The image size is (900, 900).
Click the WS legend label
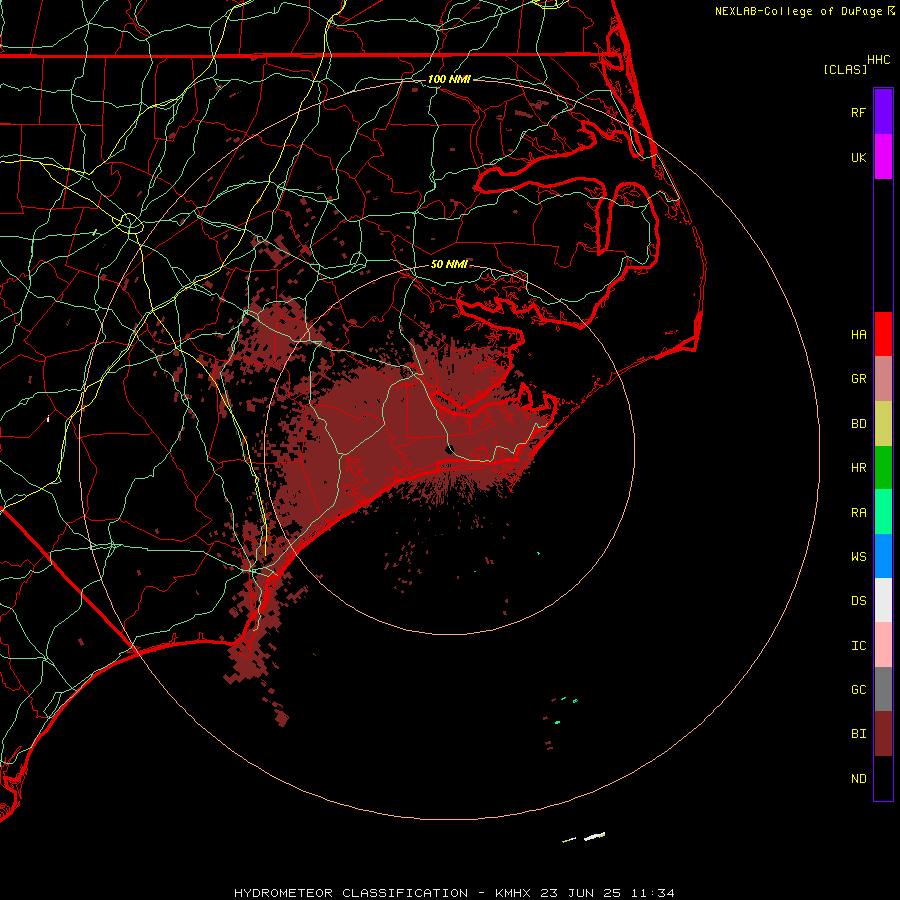858,557
